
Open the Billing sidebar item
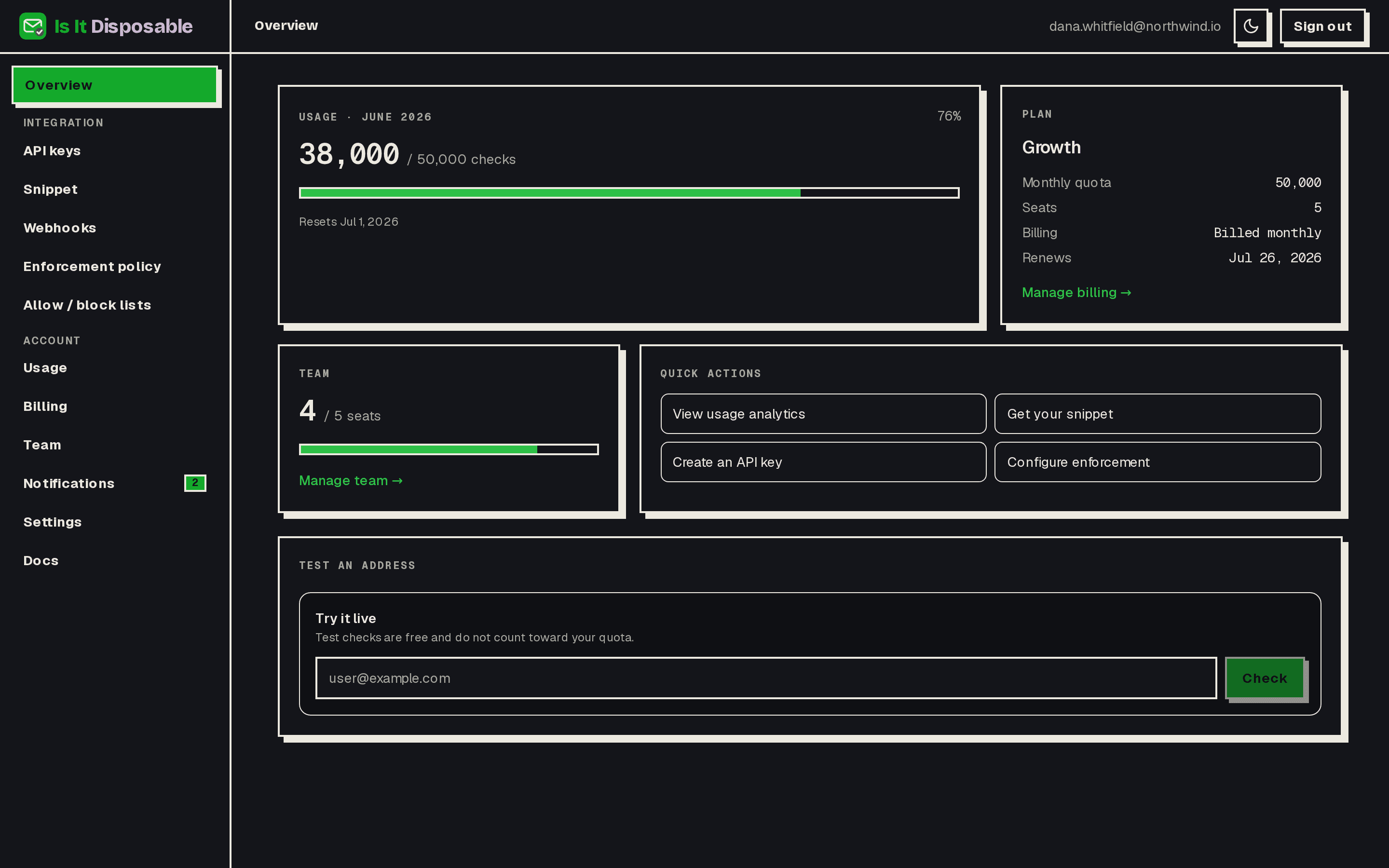[x=114, y=407]
